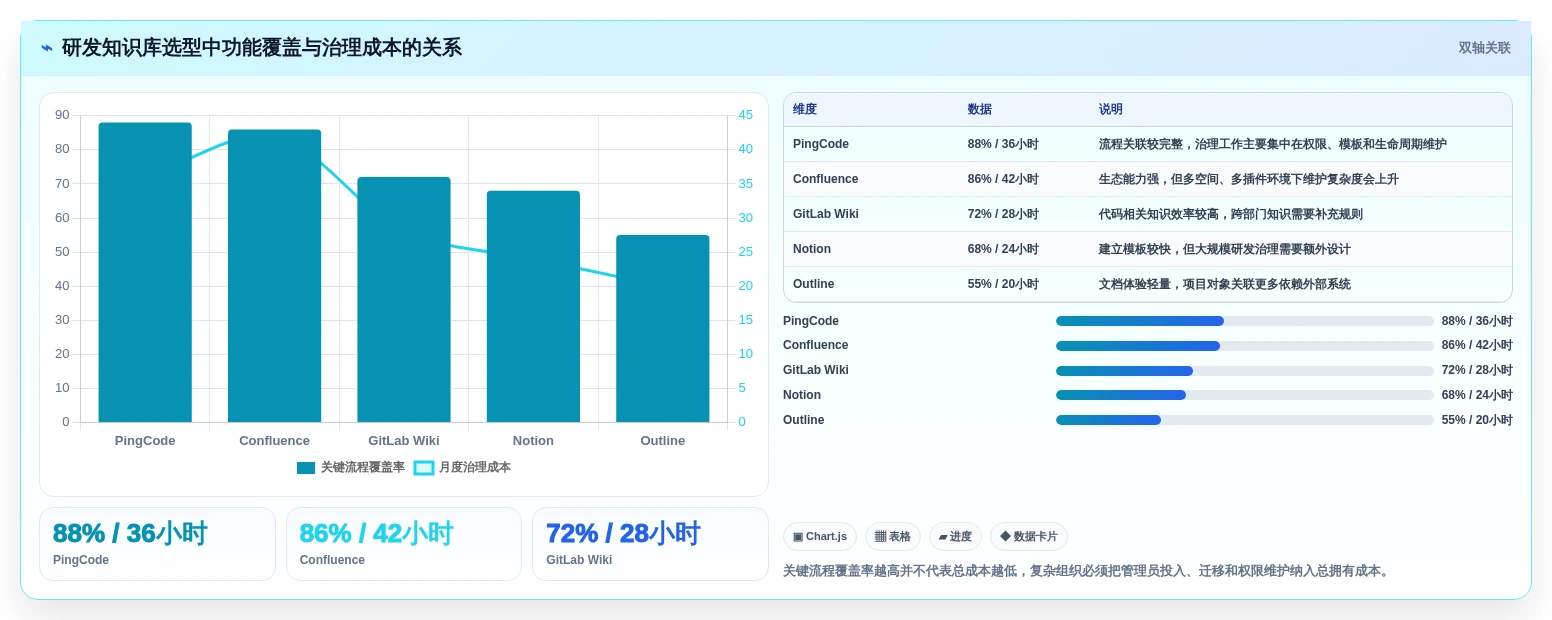Click the description starting 建立模板较快
This screenshot has width=1552, height=620.
tap(1225, 249)
